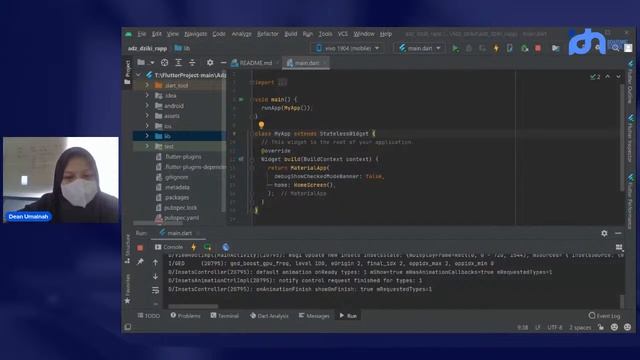The width and height of the screenshot is (640, 360).
Task: Open the TODO tool window button
Action: coord(149,316)
